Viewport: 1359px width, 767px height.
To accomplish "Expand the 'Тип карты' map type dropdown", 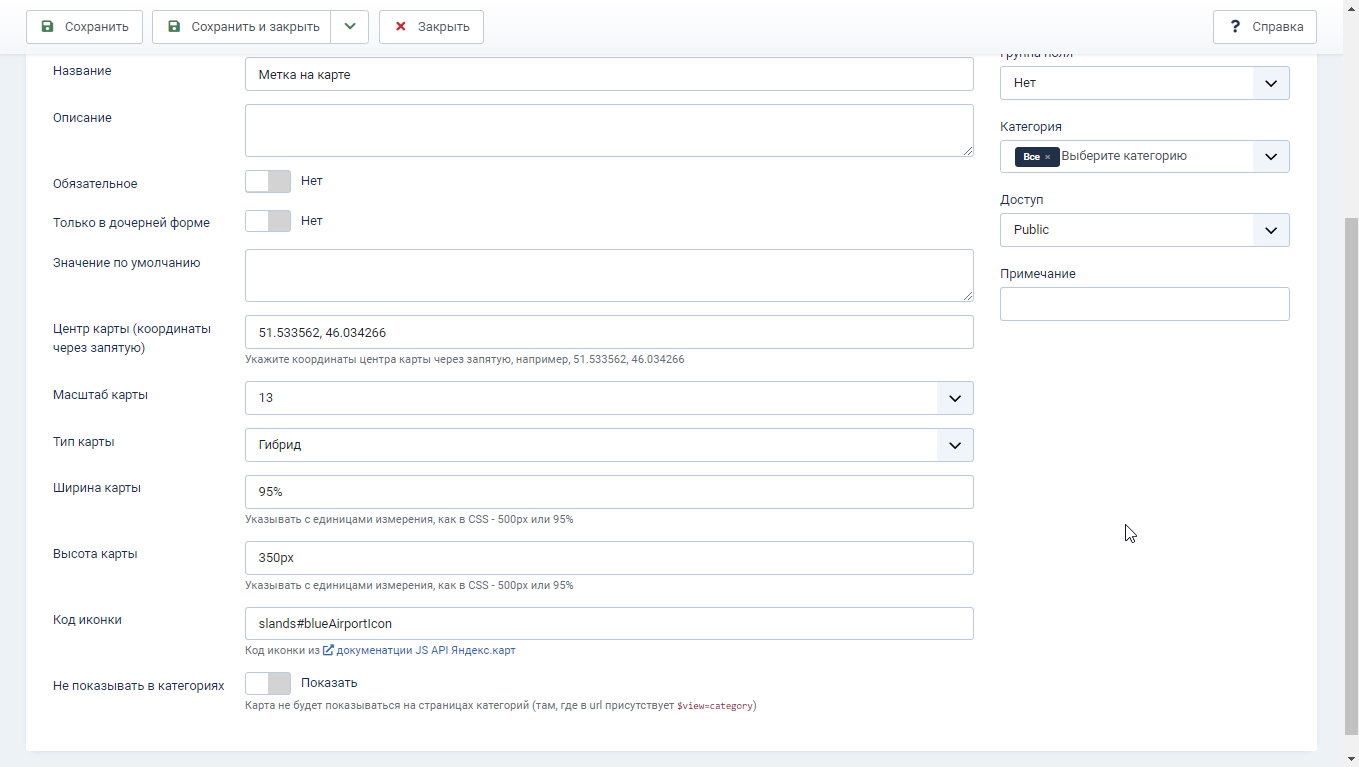I will 954,445.
